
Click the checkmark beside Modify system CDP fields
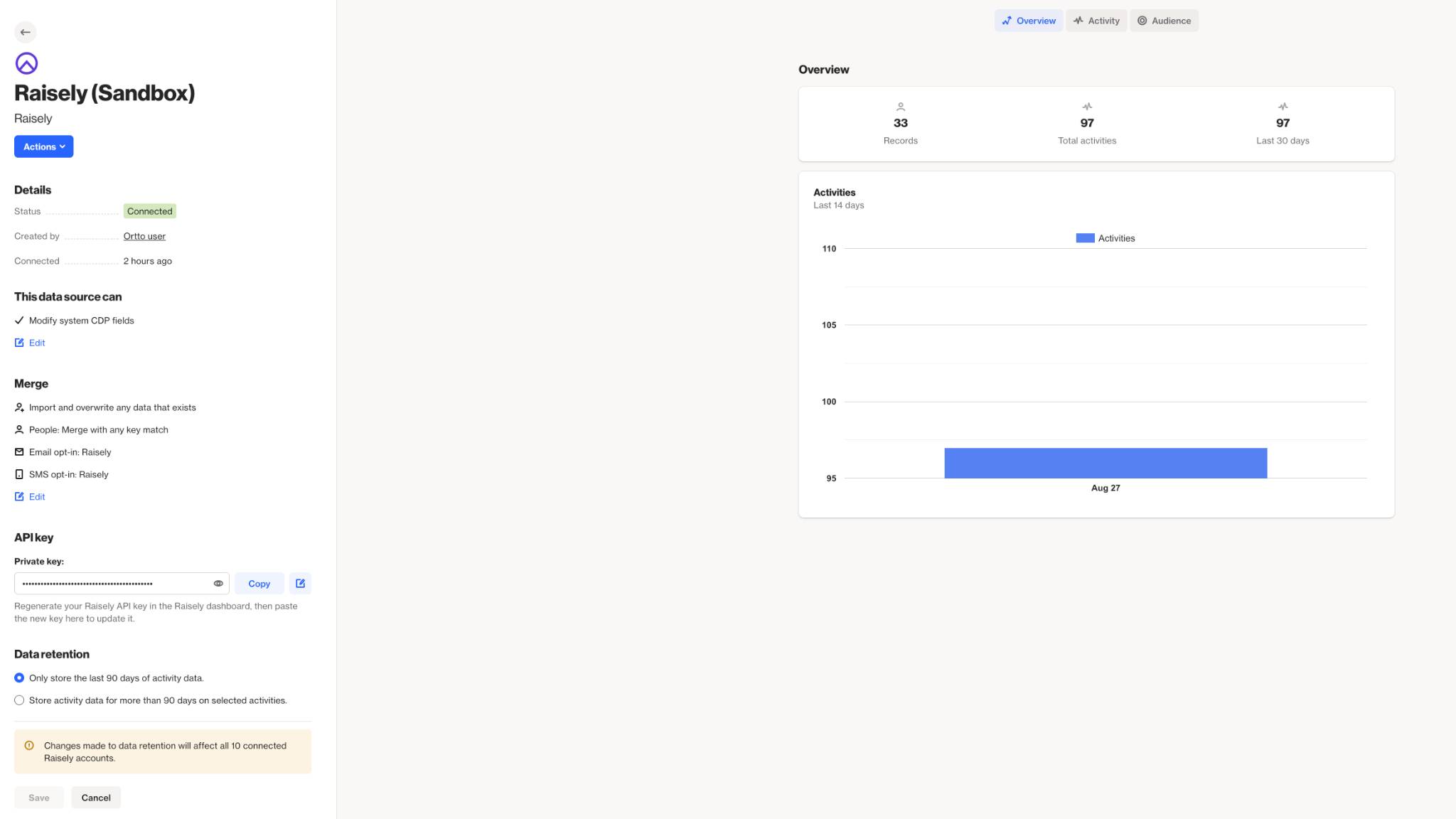point(19,321)
